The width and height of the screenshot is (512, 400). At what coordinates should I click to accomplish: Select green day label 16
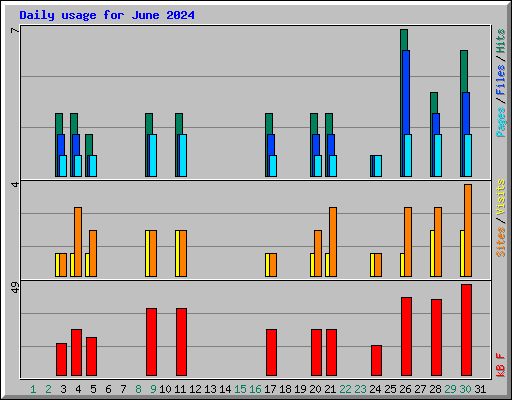[x=255, y=389]
